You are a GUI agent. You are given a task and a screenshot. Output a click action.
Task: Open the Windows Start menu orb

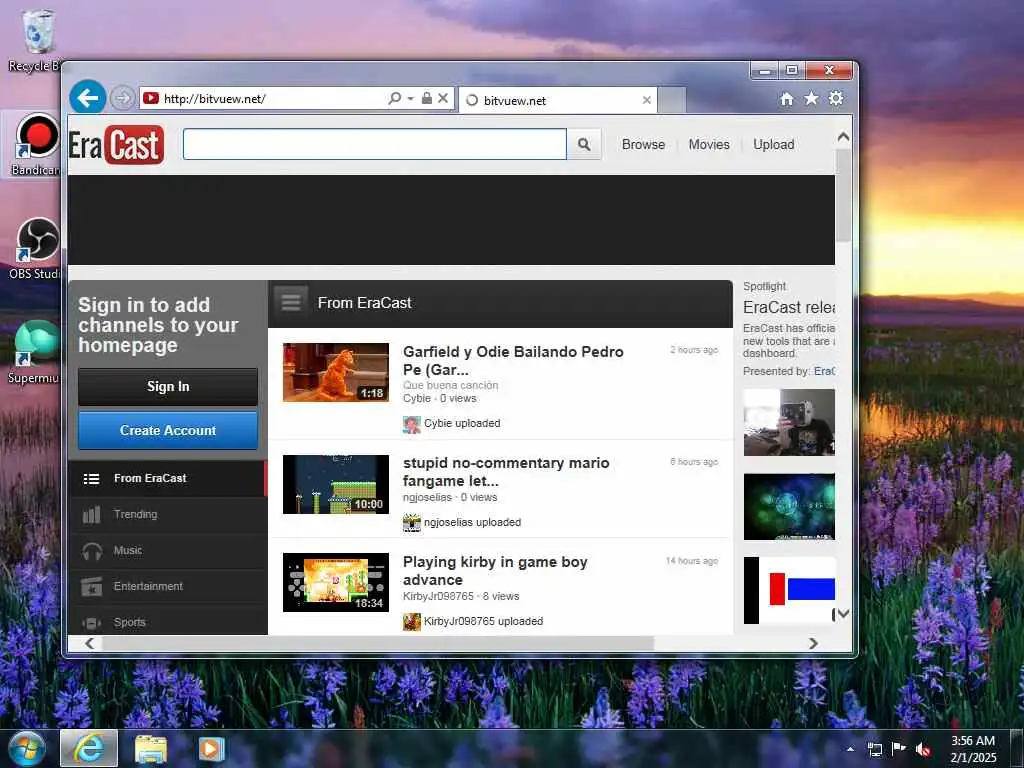25,748
